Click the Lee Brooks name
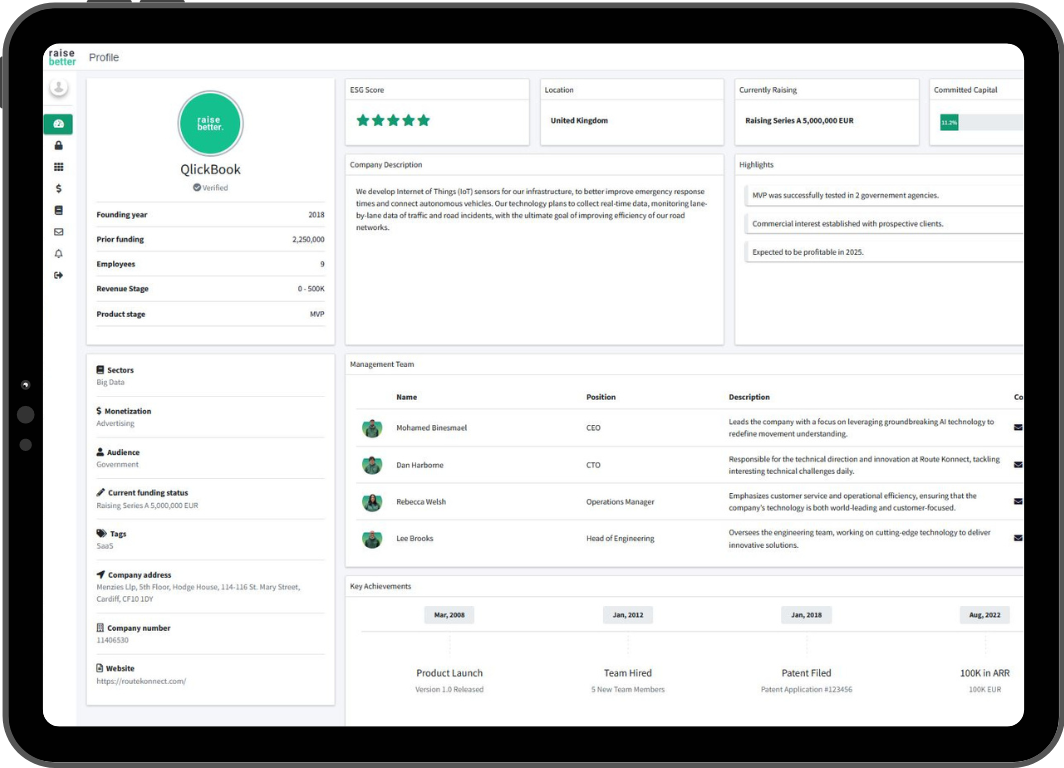This screenshot has height=768, width=1064. tap(415, 539)
